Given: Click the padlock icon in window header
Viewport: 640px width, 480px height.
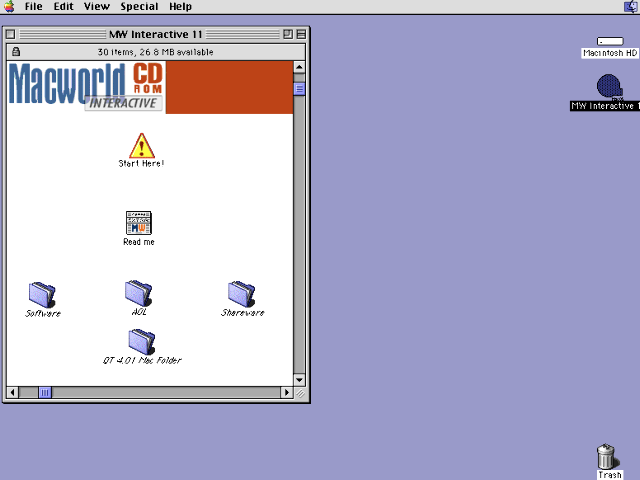Looking at the screenshot, I should [16, 52].
